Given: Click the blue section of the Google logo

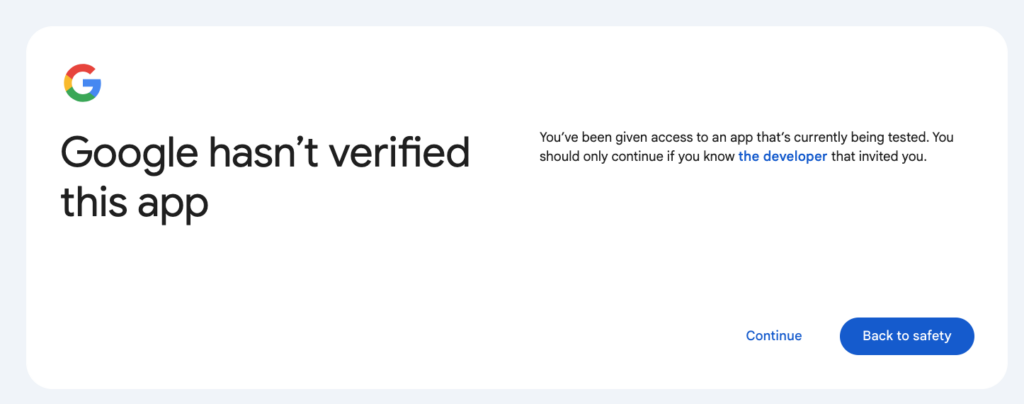Looking at the screenshot, I should [93, 85].
